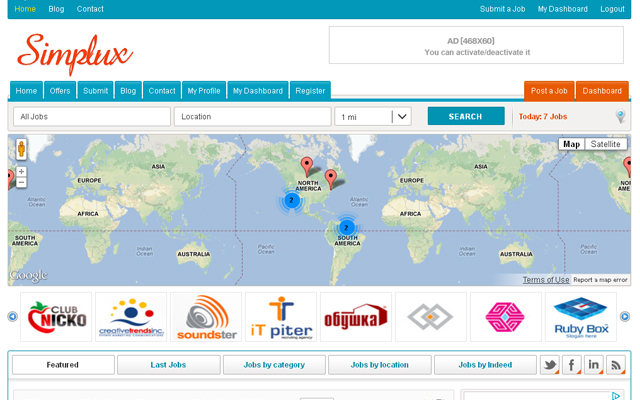Click the orange Post a Job button
The image size is (640, 400).
click(x=549, y=91)
